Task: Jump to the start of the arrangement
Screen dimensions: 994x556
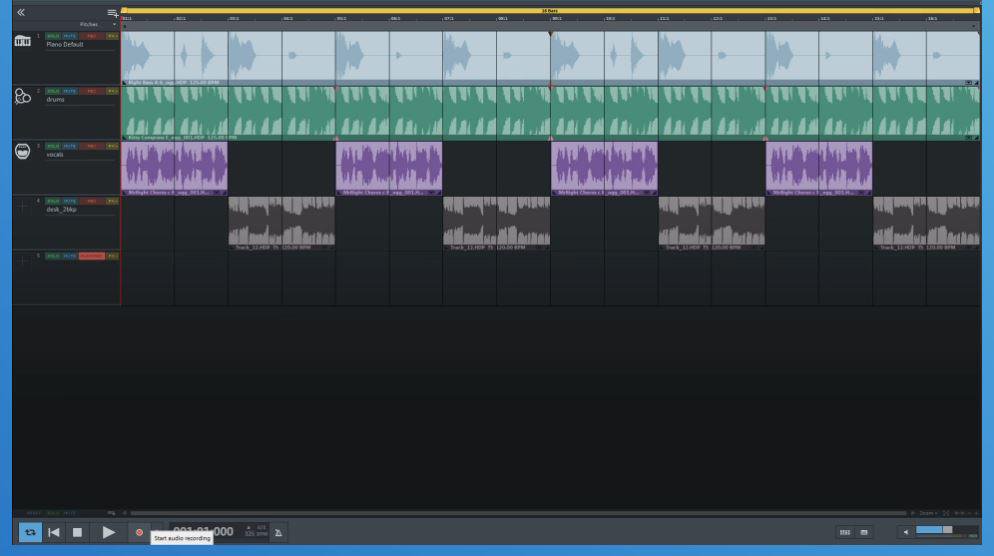Action: (54, 532)
